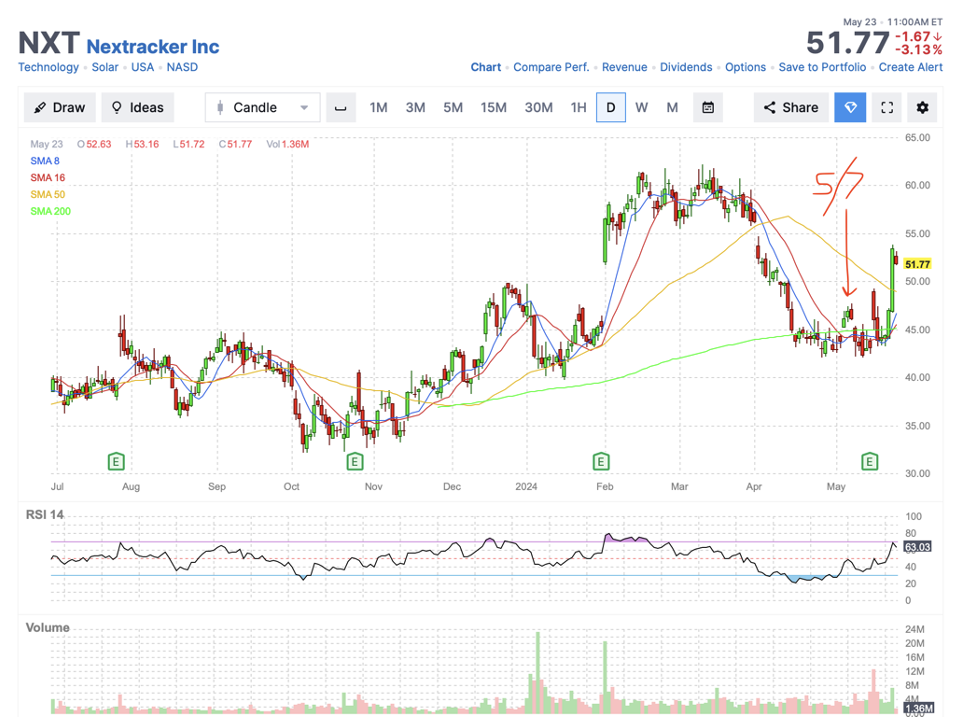967x725 pixels.
Task: Click the 11:00AM ET timestamp
Action: point(915,22)
